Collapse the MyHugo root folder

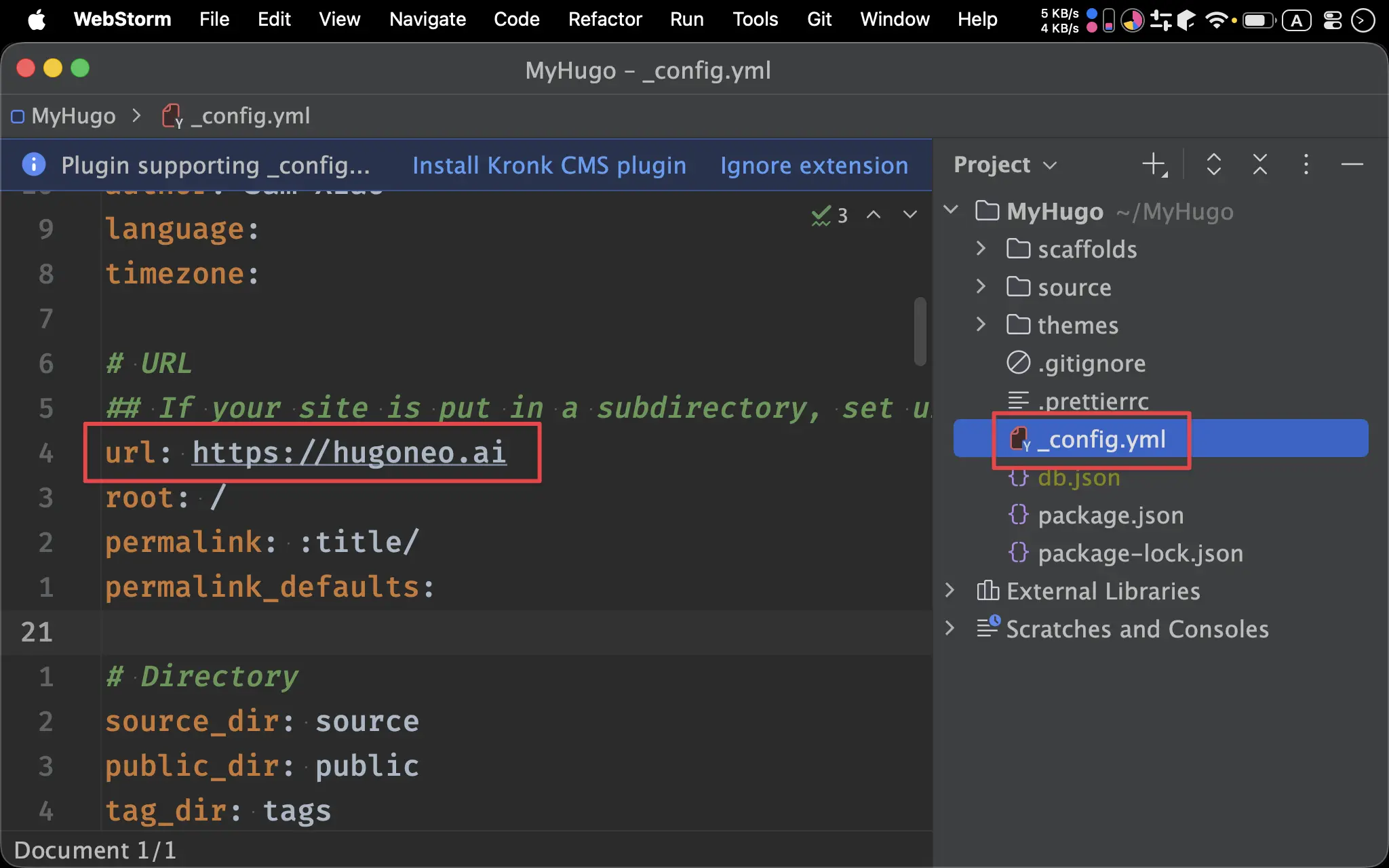pyautogui.click(x=951, y=210)
